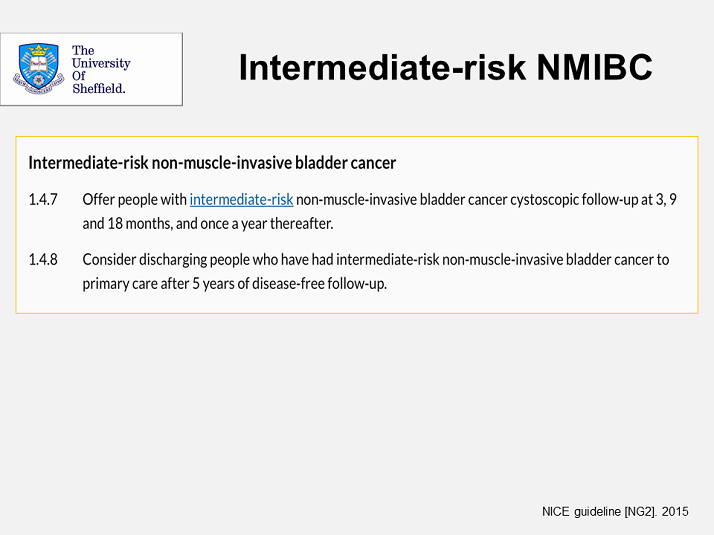Click 'disease-free follow-up.' text
This screenshot has width=714, height=535.
[x=319, y=284]
